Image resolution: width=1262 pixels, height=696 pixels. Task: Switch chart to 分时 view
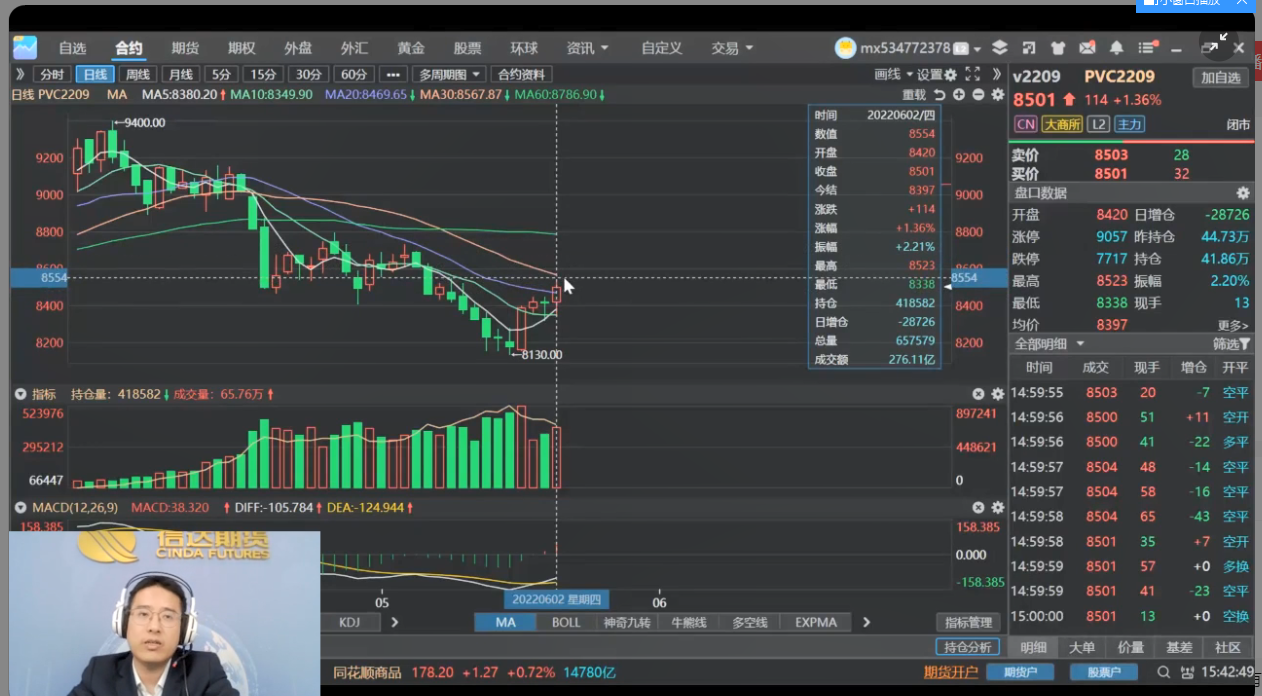50,74
